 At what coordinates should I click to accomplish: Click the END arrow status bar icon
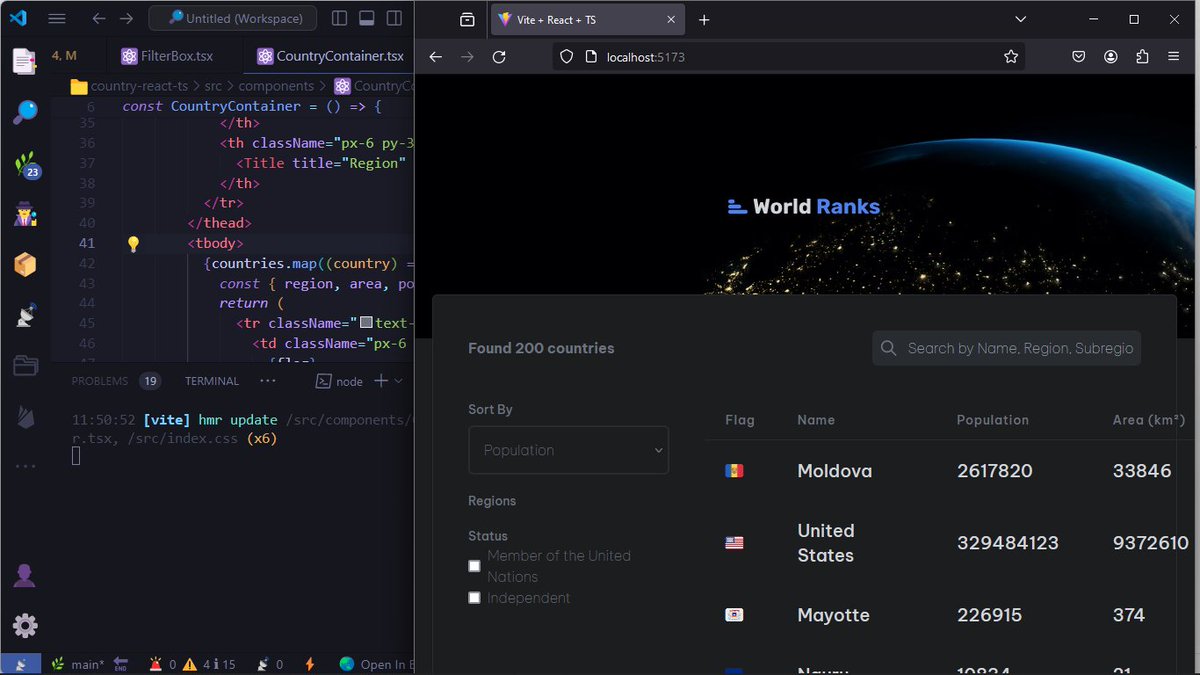tap(121, 664)
